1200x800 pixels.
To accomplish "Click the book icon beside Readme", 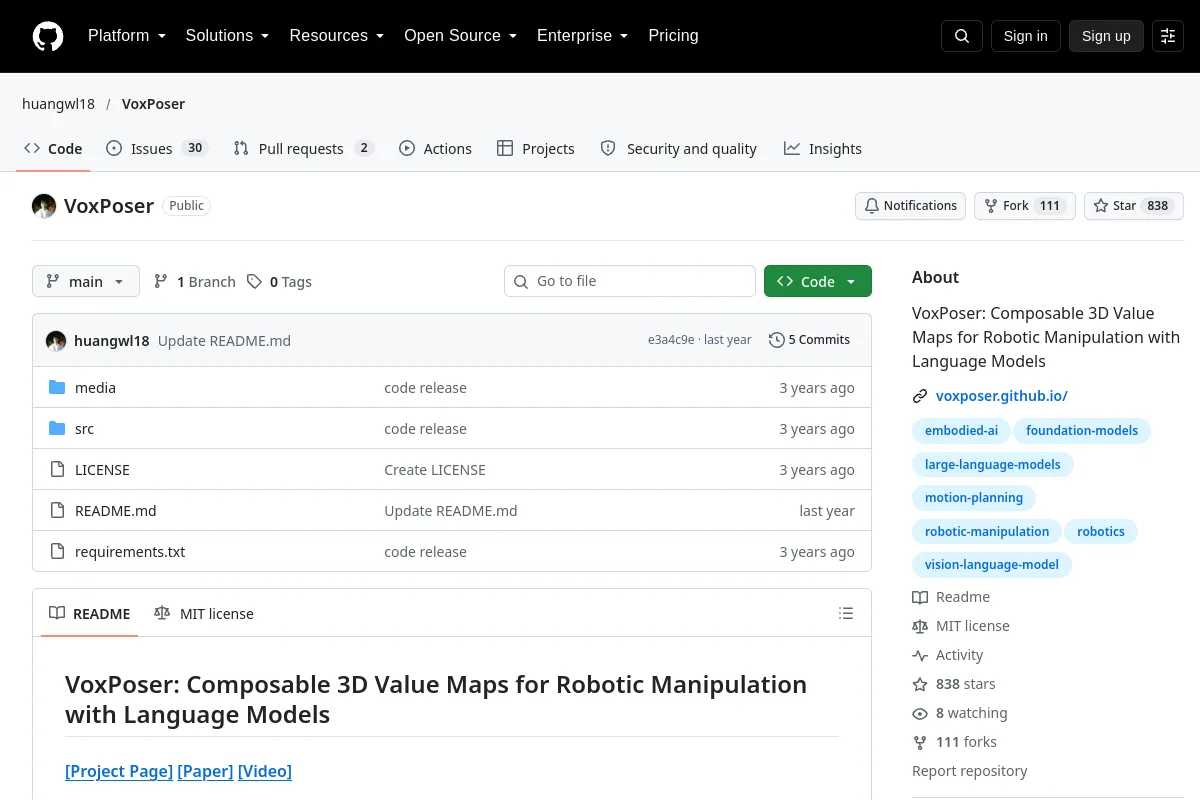I will tap(920, 598).
